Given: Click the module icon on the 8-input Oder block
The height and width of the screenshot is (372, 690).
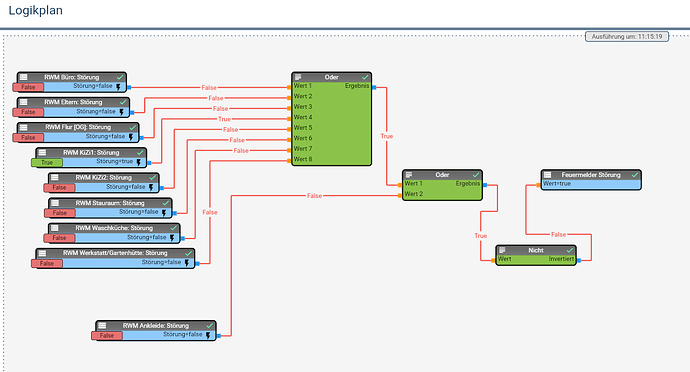Looking at the screenshot, I should pos(298,77).
